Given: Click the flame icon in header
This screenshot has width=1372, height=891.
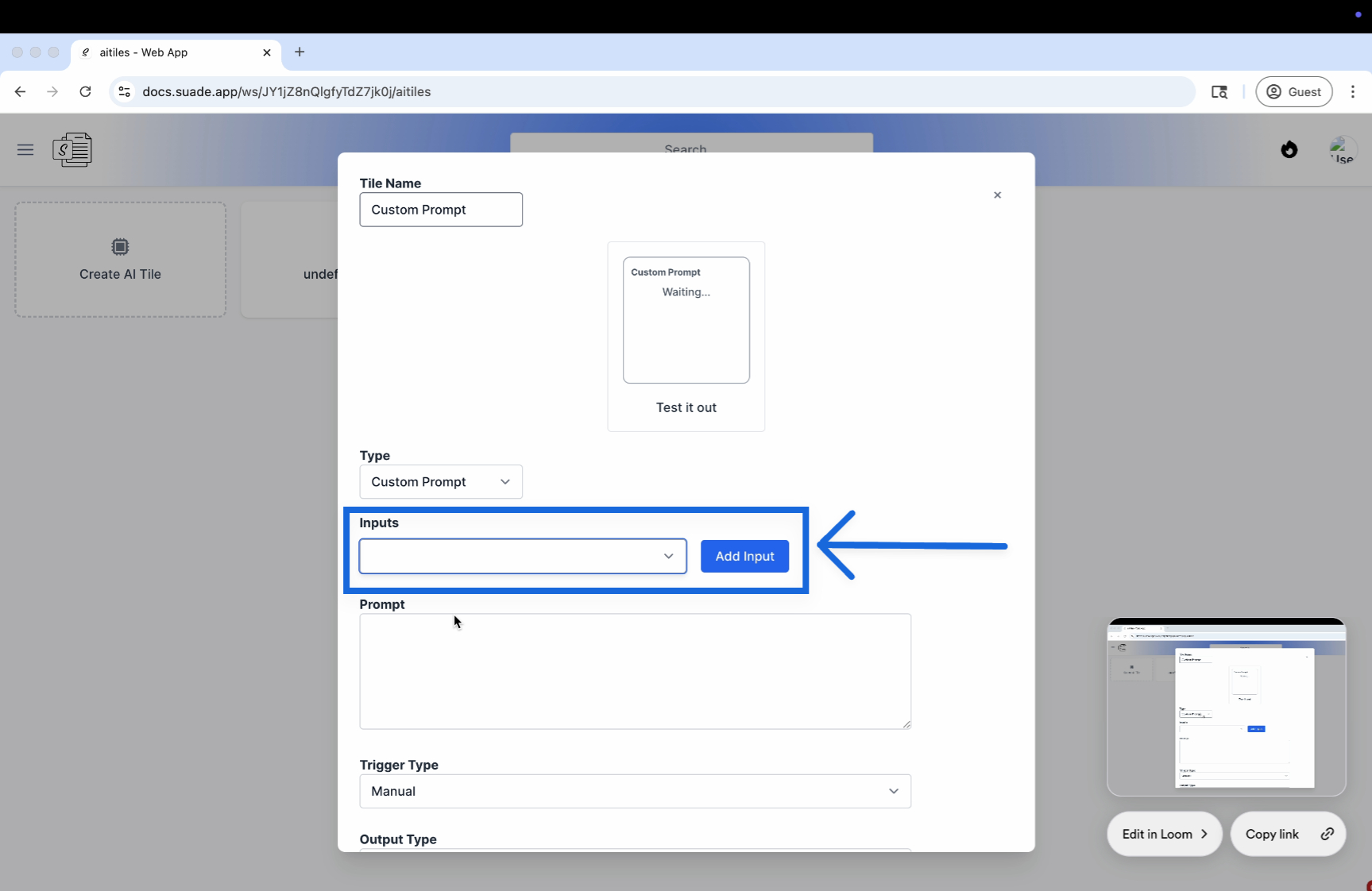Looking at the screenshot, I should [1289, 149].
